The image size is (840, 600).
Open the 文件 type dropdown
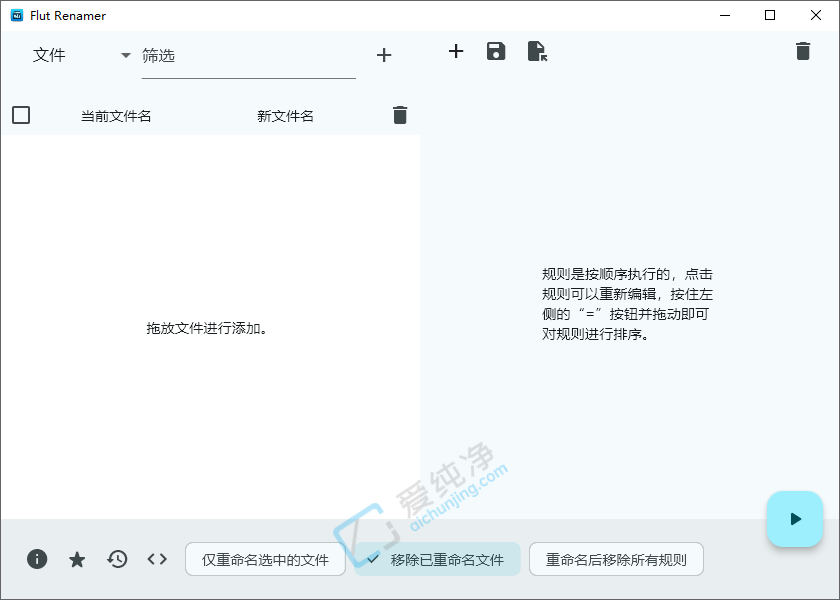pyautogui.click(x=81, y=55)
